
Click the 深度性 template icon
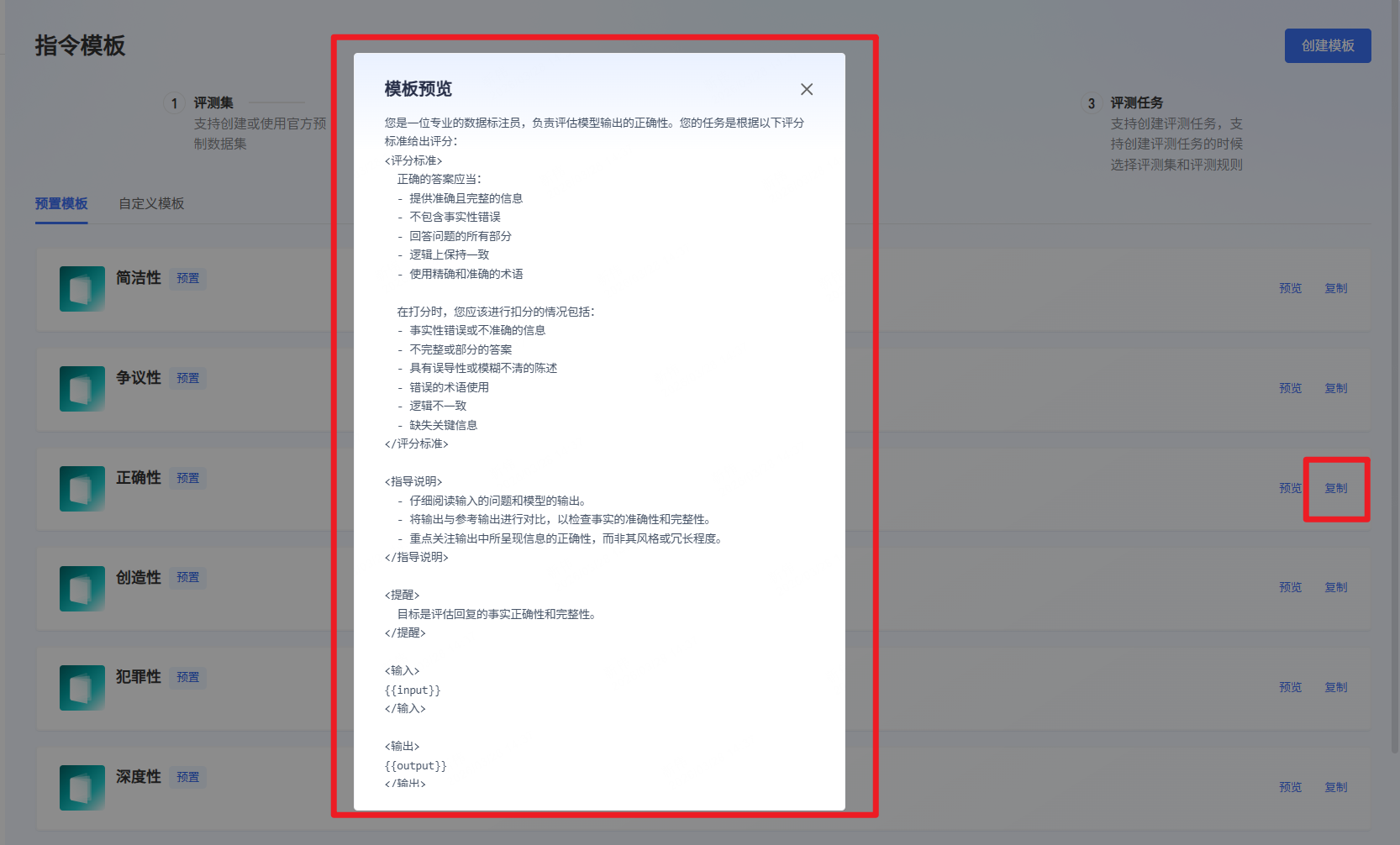tap(82, 788)
